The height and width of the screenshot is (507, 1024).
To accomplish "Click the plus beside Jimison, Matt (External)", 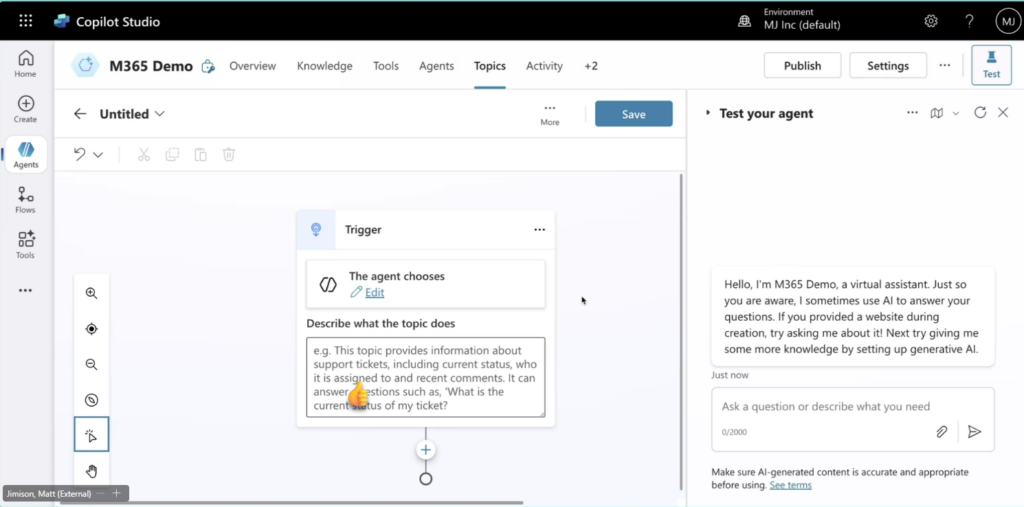I will coord(116,493).
